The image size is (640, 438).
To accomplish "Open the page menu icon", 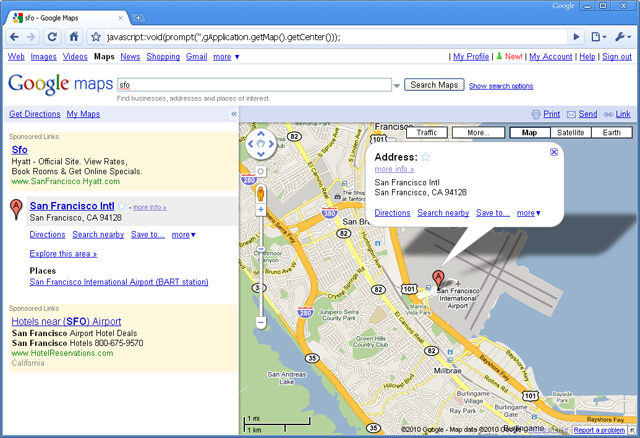I will [598, 37].
